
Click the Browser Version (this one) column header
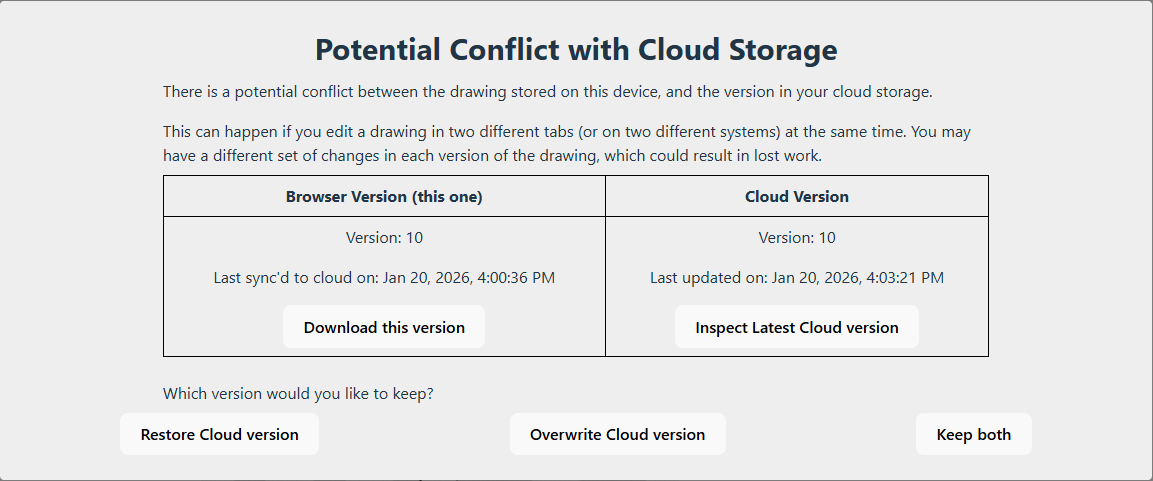point(384,197)
